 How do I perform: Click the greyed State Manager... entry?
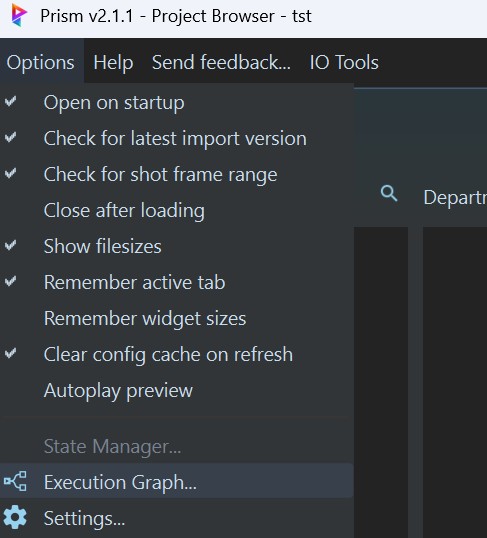[177, 446]
